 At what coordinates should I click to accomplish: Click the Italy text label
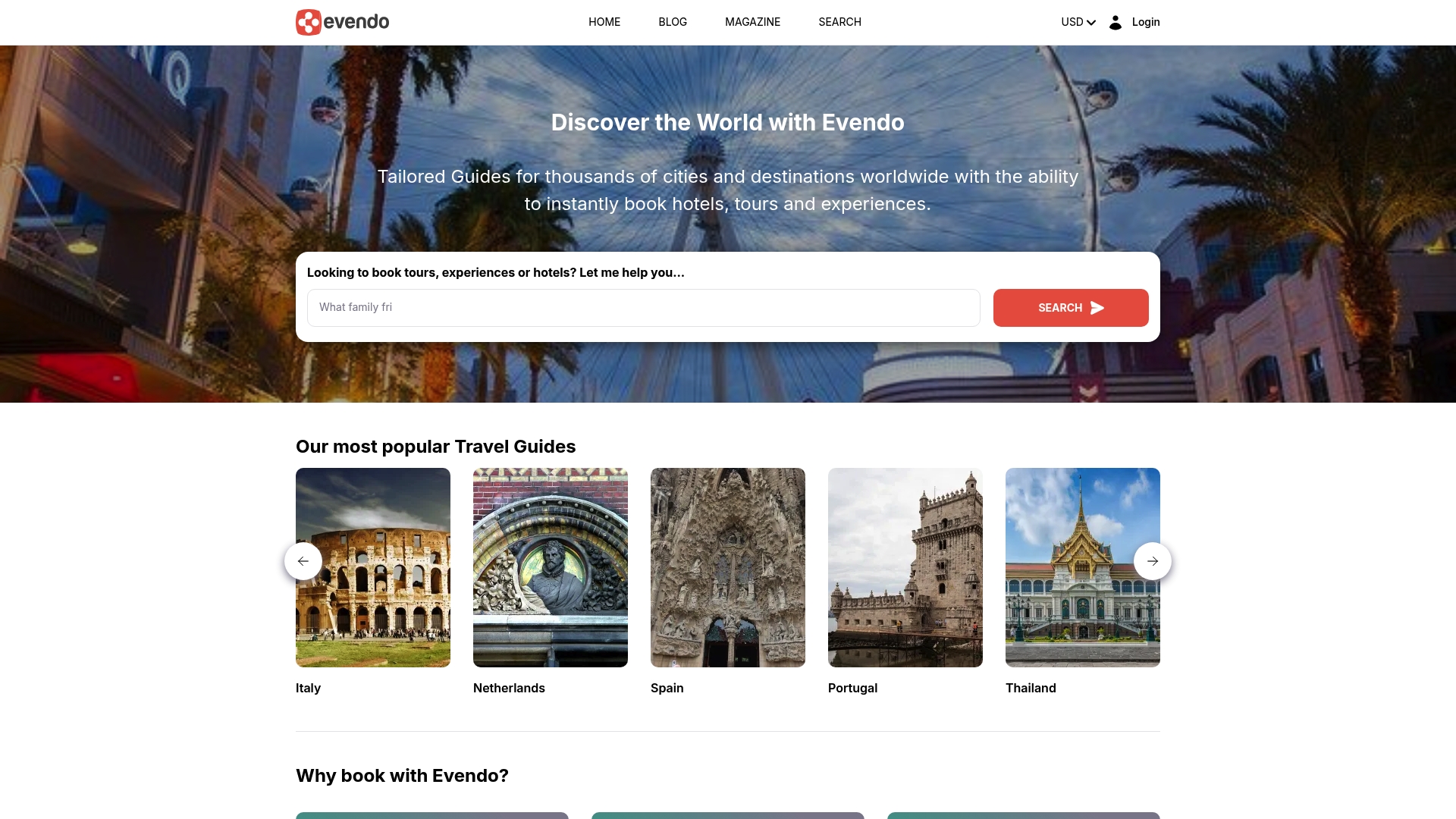308,688
